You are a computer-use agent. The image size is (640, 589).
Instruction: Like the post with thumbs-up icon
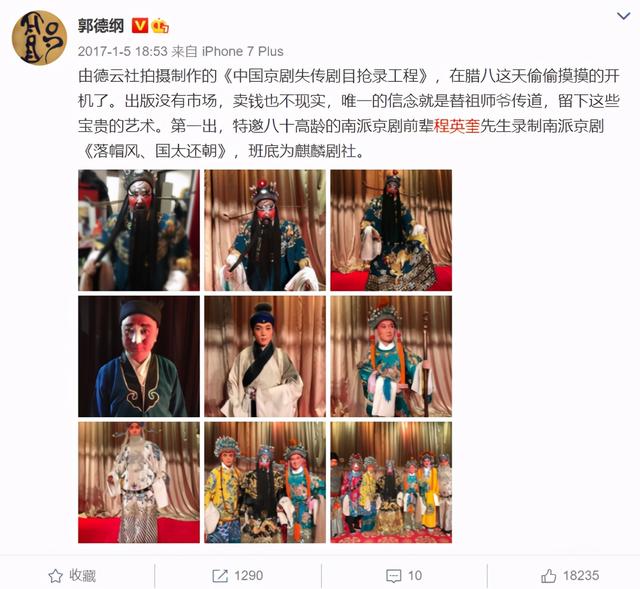point(549,576)
